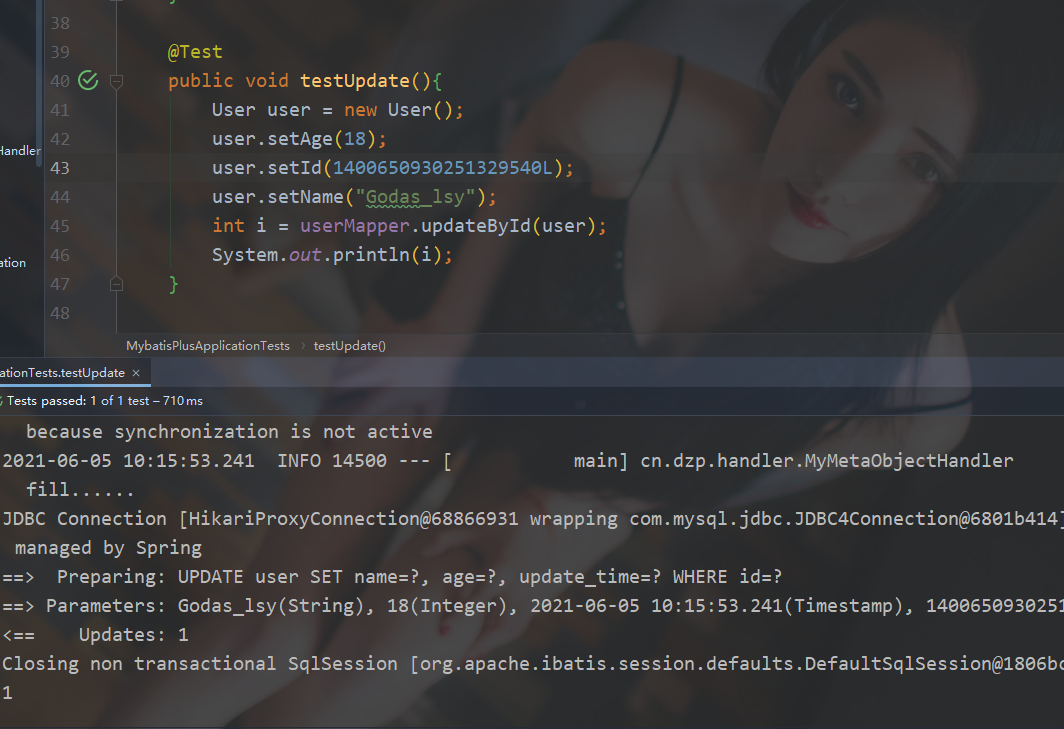Toggle a breakpoint on line 43 number
The width and height of the screenshot is (1064, 729).
(60, 168)
